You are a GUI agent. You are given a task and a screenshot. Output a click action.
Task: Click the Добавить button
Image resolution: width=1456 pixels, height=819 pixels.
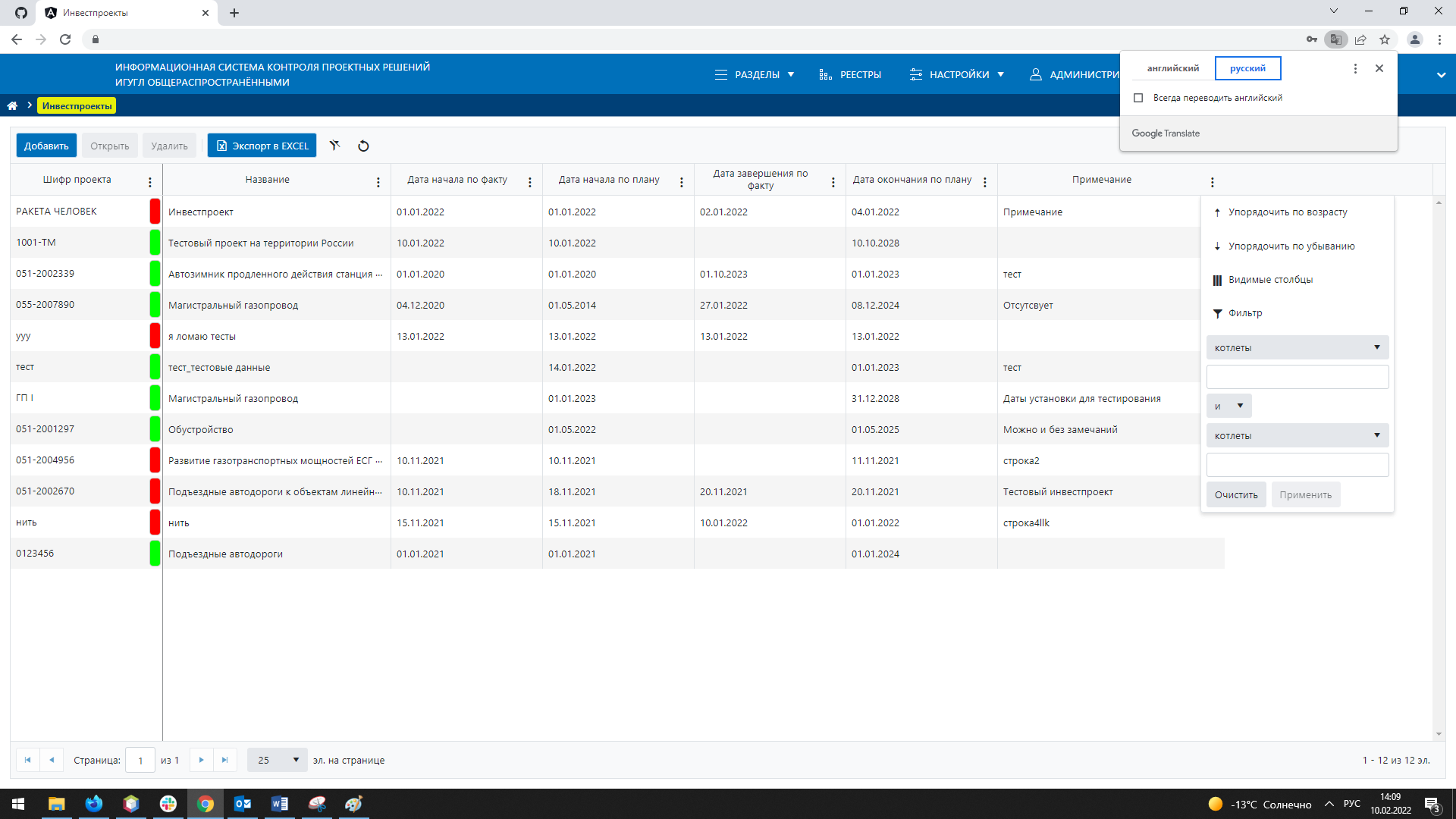coord(46,146)
